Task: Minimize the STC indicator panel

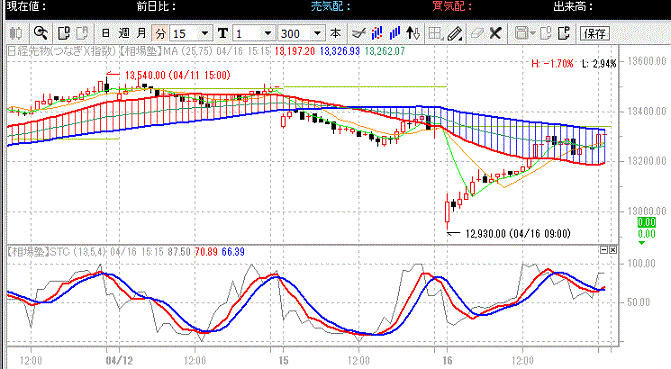Action: 604,250
